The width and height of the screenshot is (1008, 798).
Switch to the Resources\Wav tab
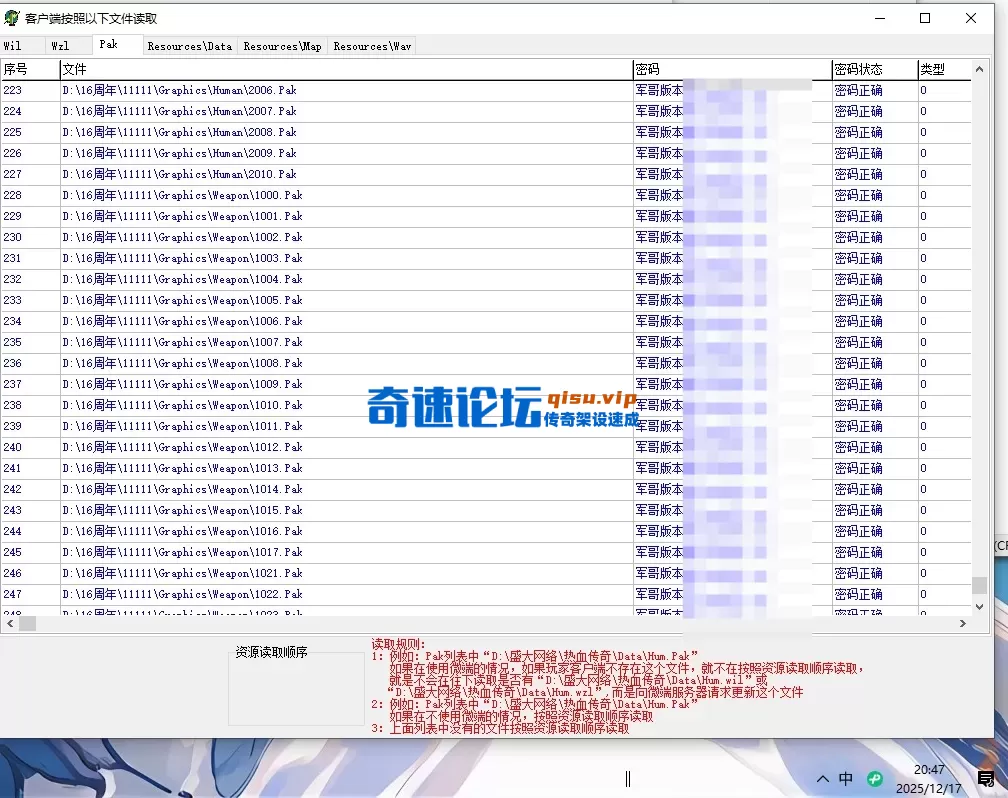(x=371, y=45)
